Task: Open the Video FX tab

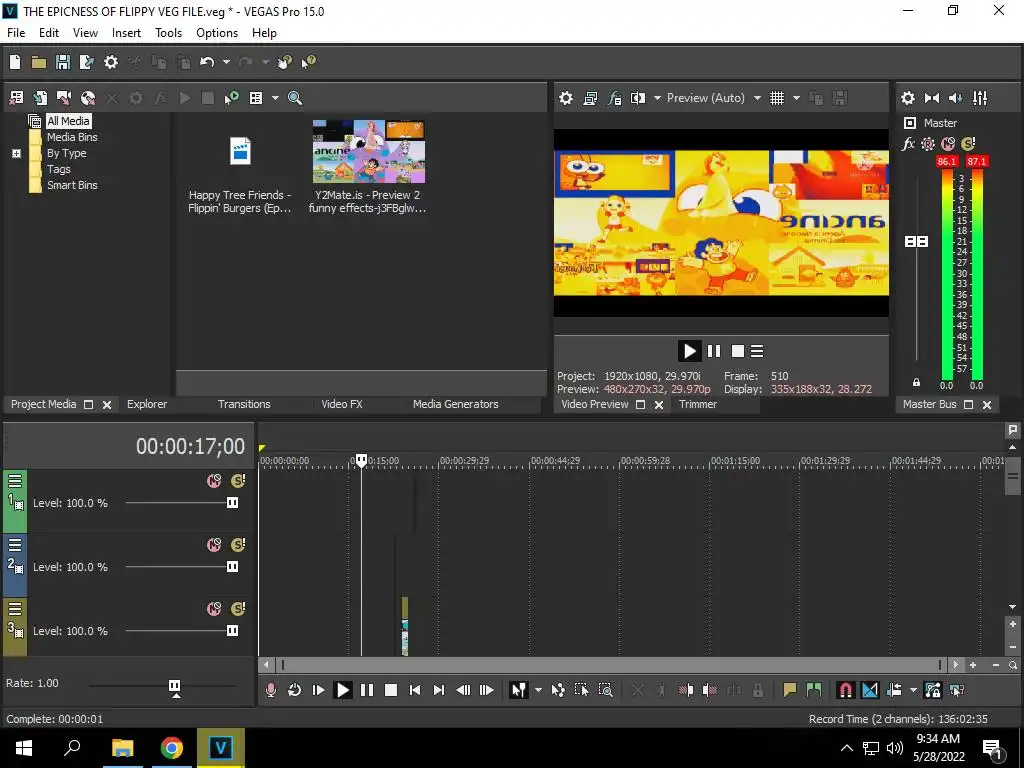Action: tap(342, 404)
